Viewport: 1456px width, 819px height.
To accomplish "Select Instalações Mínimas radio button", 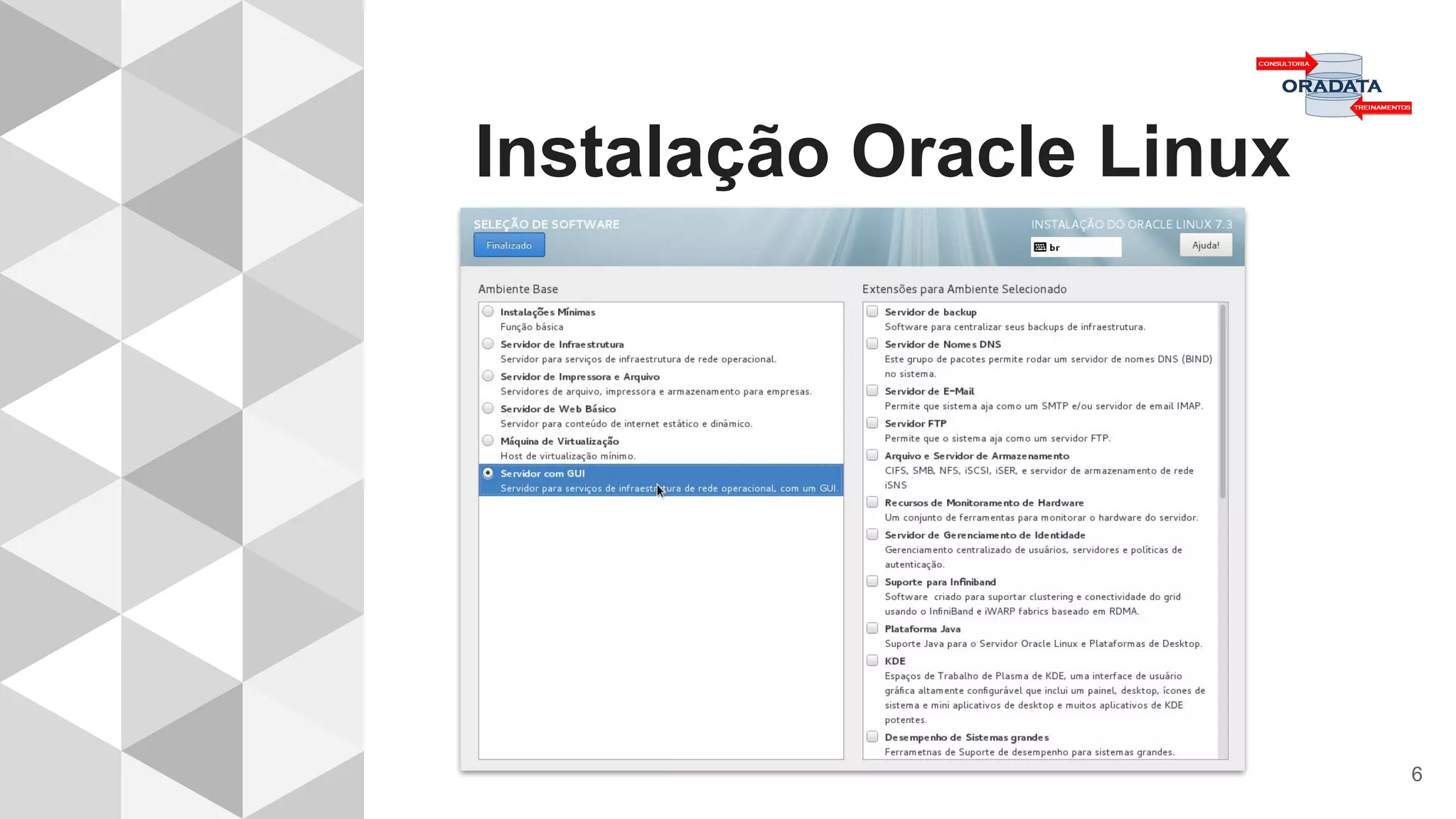I will pos(488,311).
